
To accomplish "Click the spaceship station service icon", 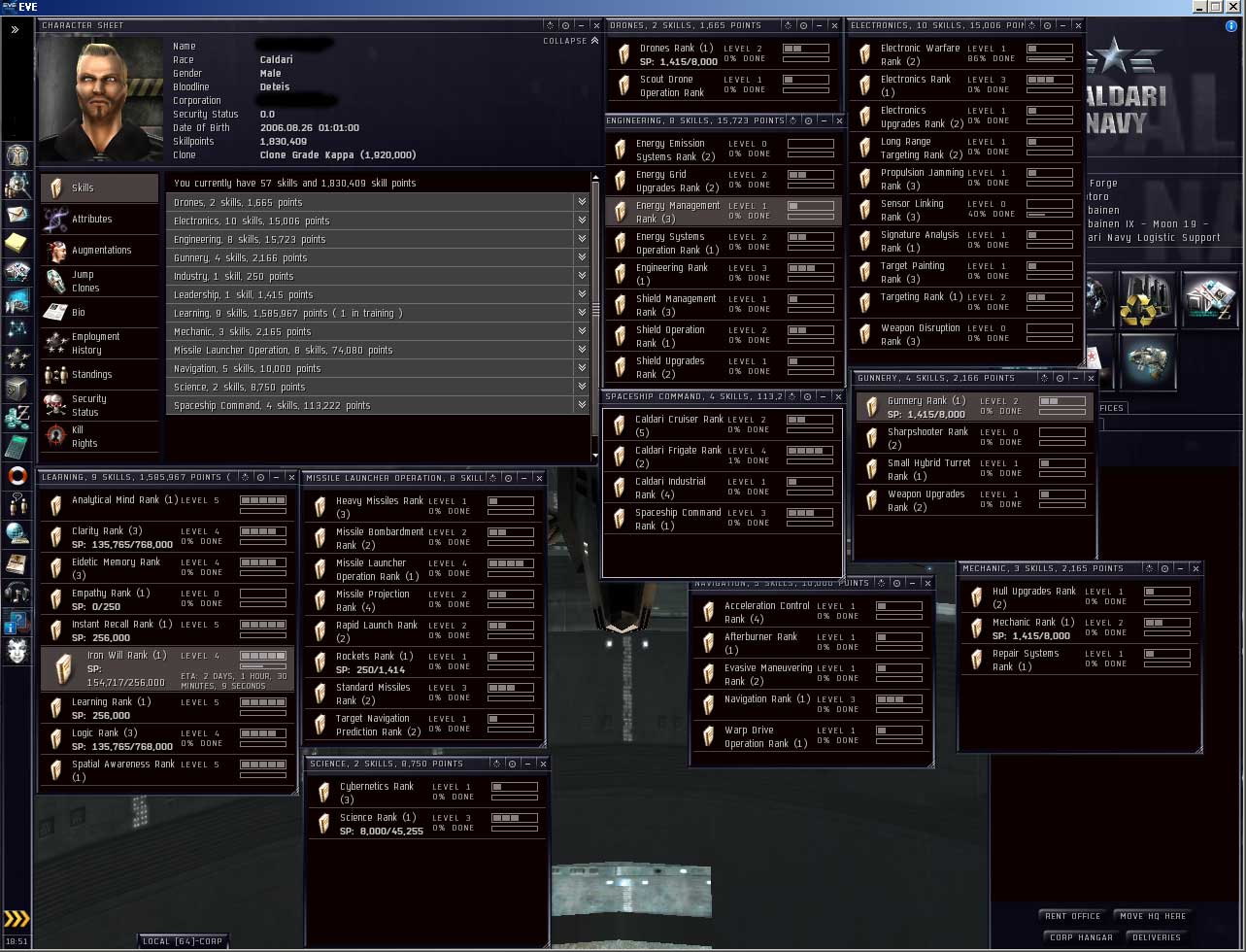I will pos(1148,362).
